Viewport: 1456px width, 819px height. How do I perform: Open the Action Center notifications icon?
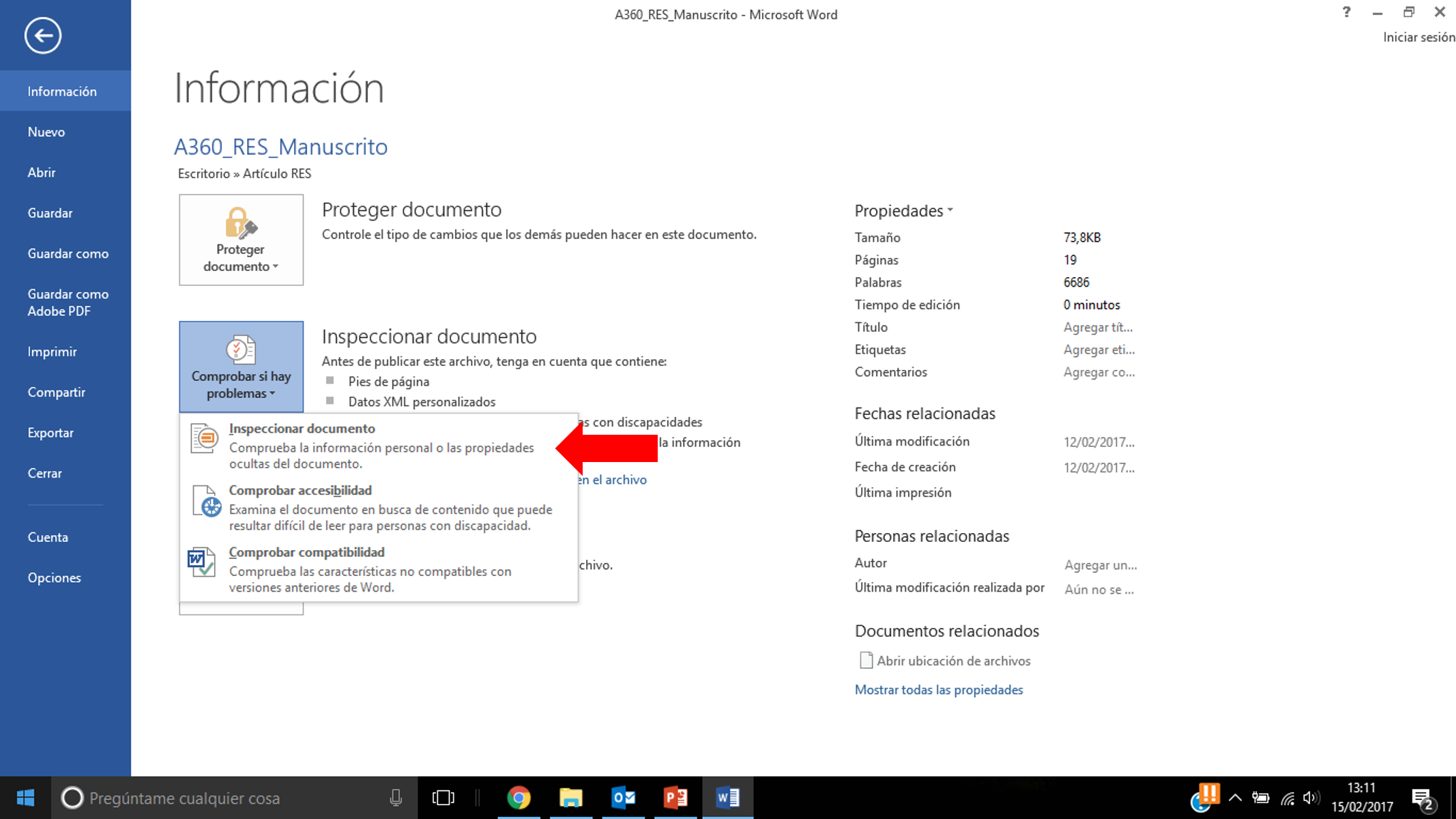[1423, 799]
